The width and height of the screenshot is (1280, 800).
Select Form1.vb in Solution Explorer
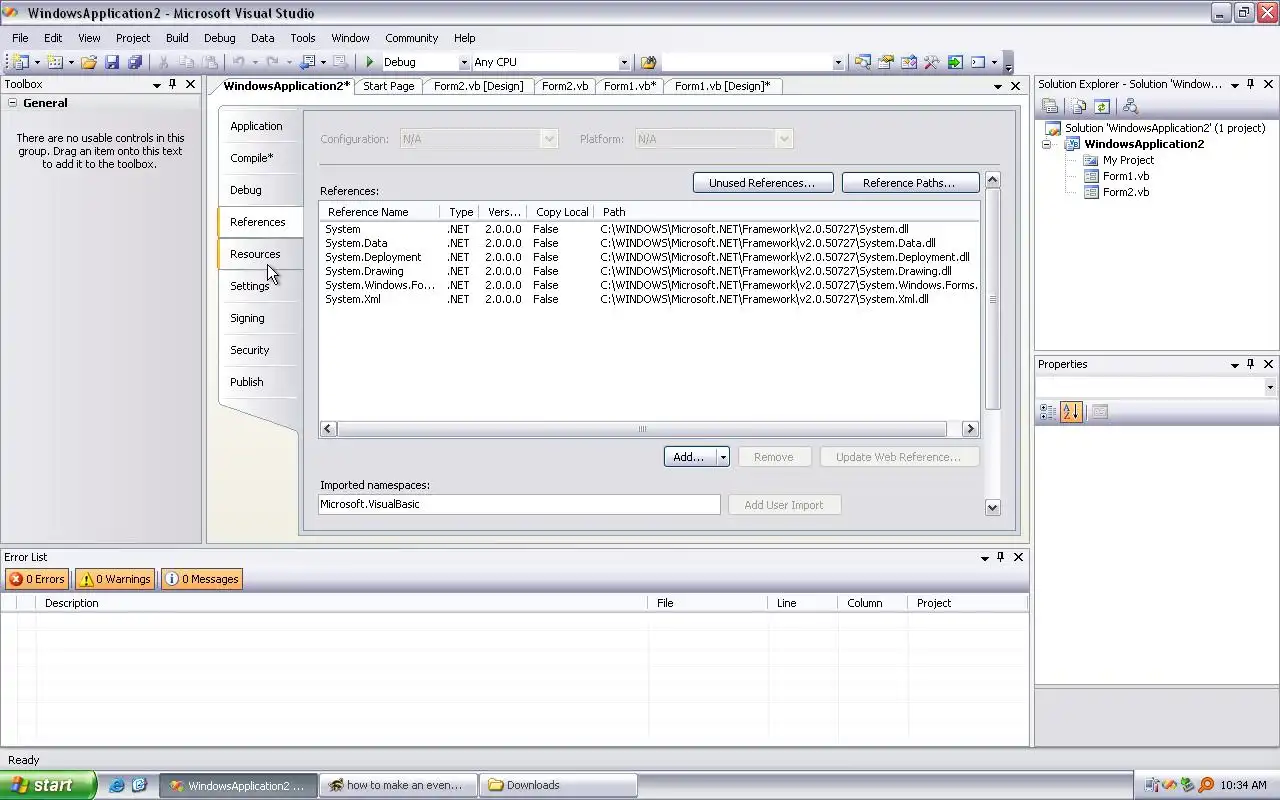coord(1125,176)
